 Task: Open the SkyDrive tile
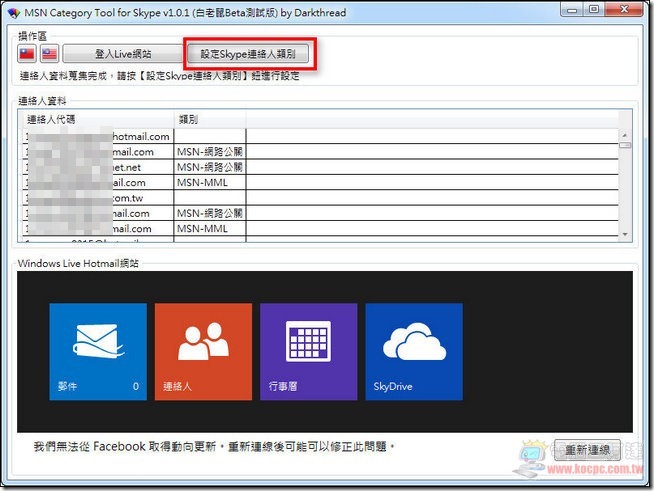[414, 352]
